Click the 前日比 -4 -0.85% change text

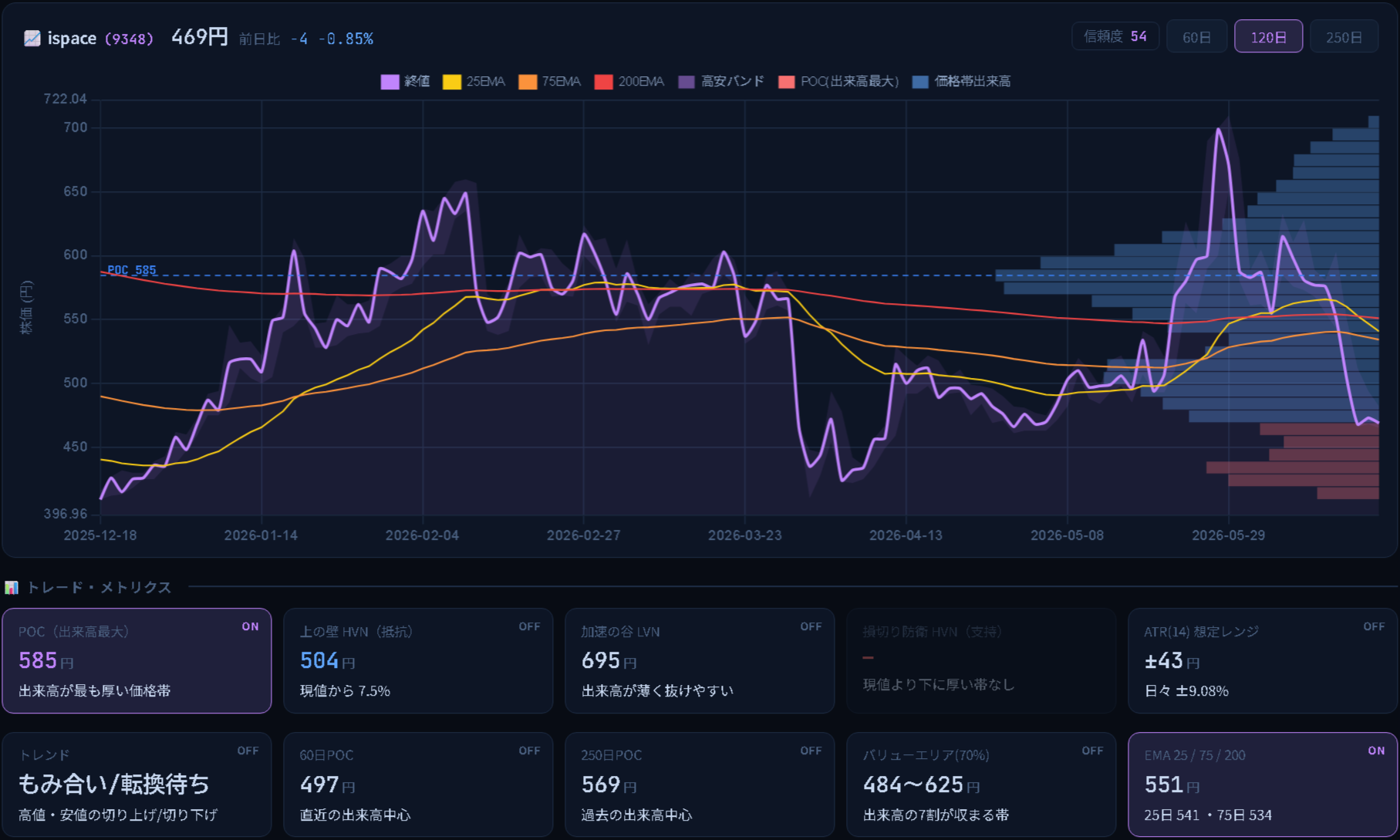[x=306, y=39]
